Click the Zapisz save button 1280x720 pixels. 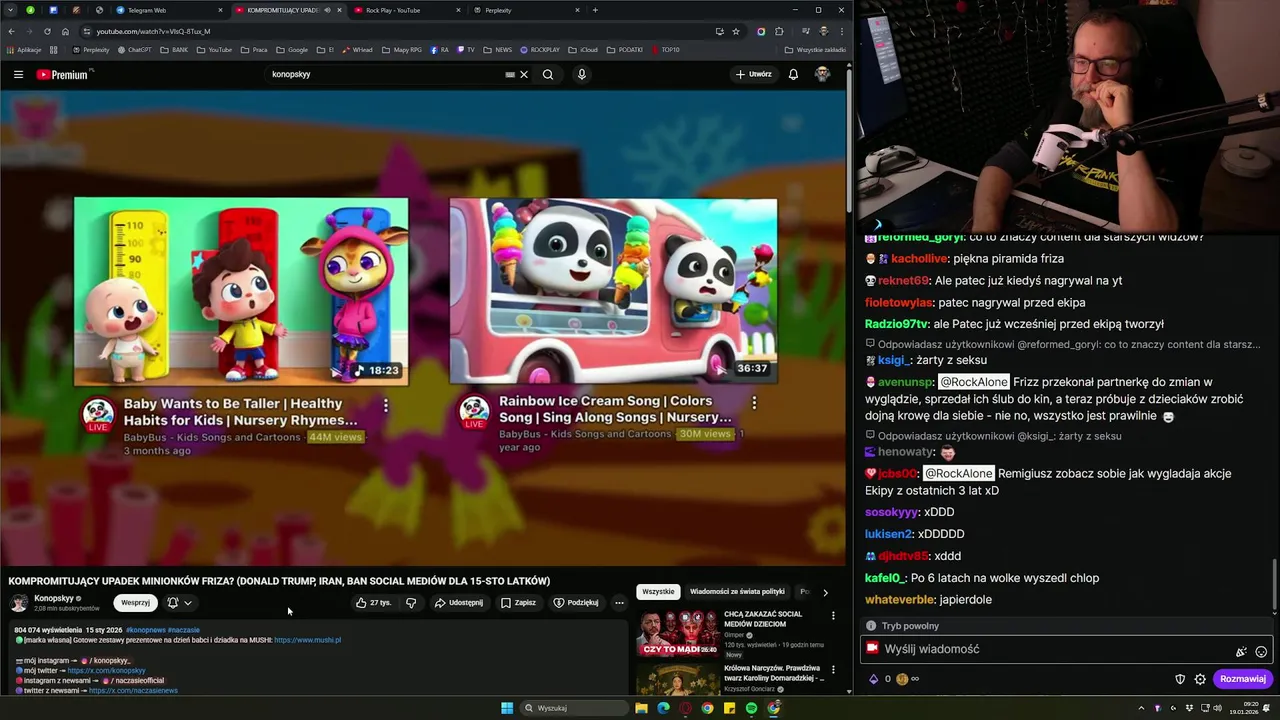click(x=519, y=603)
